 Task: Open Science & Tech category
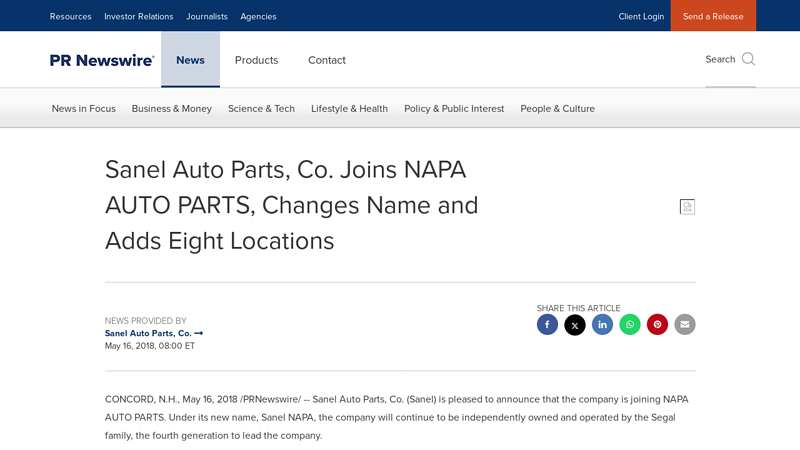(261, 109)
